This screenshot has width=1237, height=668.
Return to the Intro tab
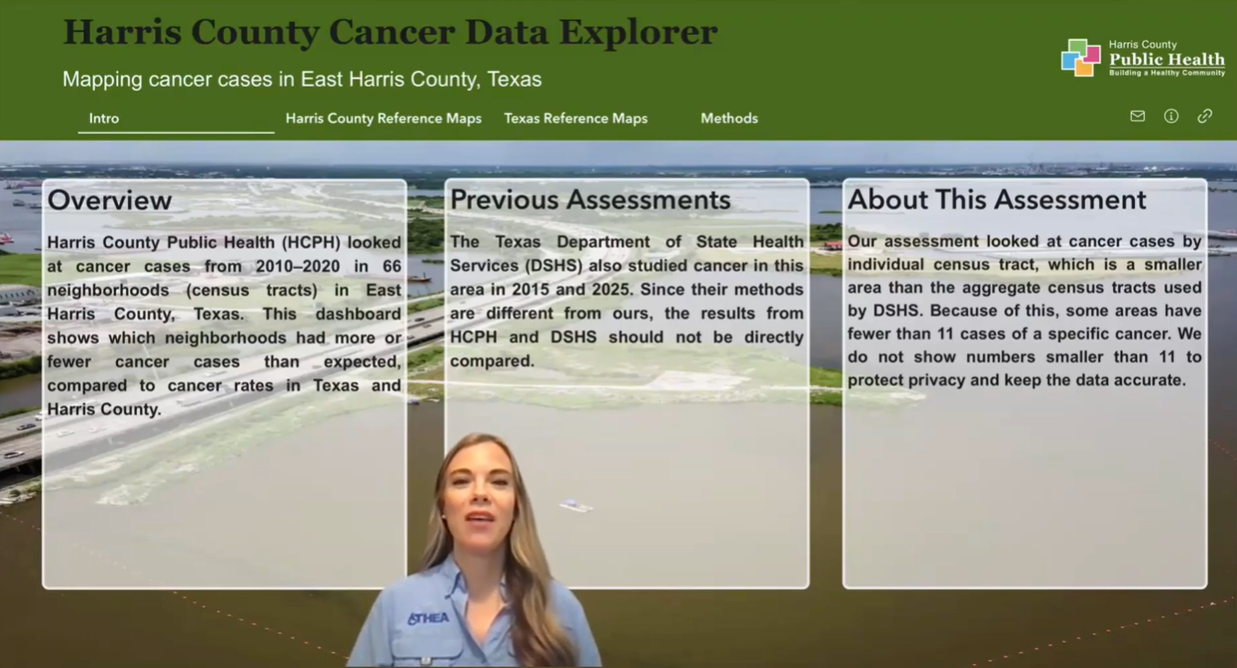coord(104,118)
